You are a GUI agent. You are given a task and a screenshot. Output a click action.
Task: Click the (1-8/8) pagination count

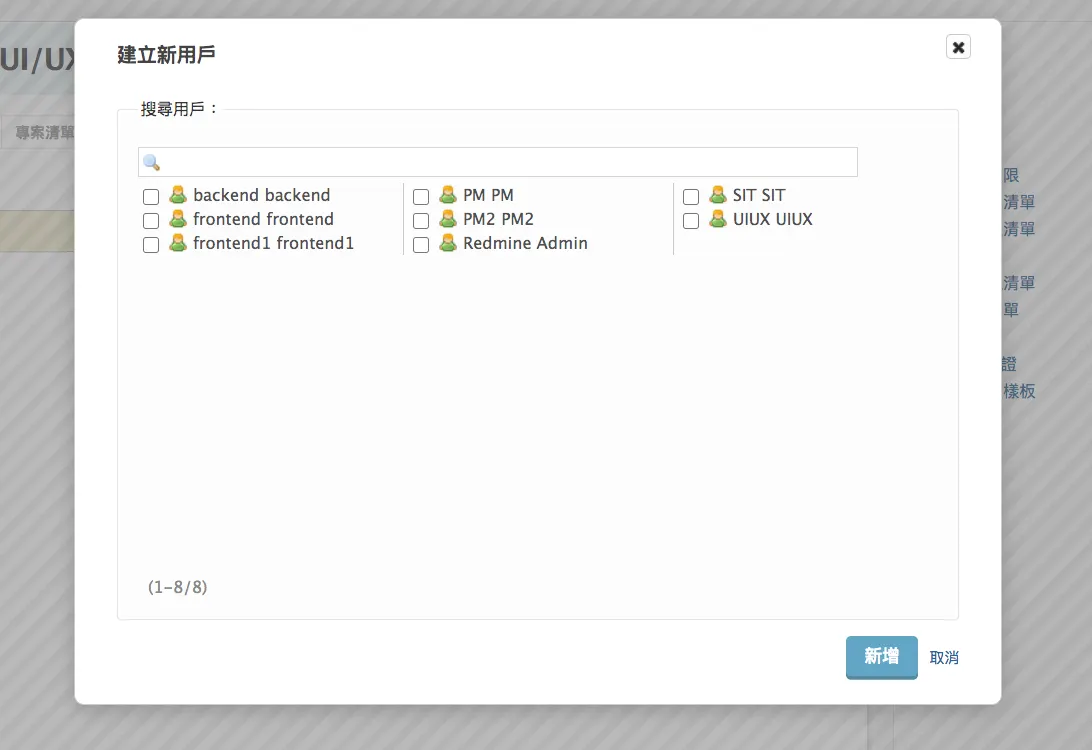pyautogui.click(x=178, y=587)
